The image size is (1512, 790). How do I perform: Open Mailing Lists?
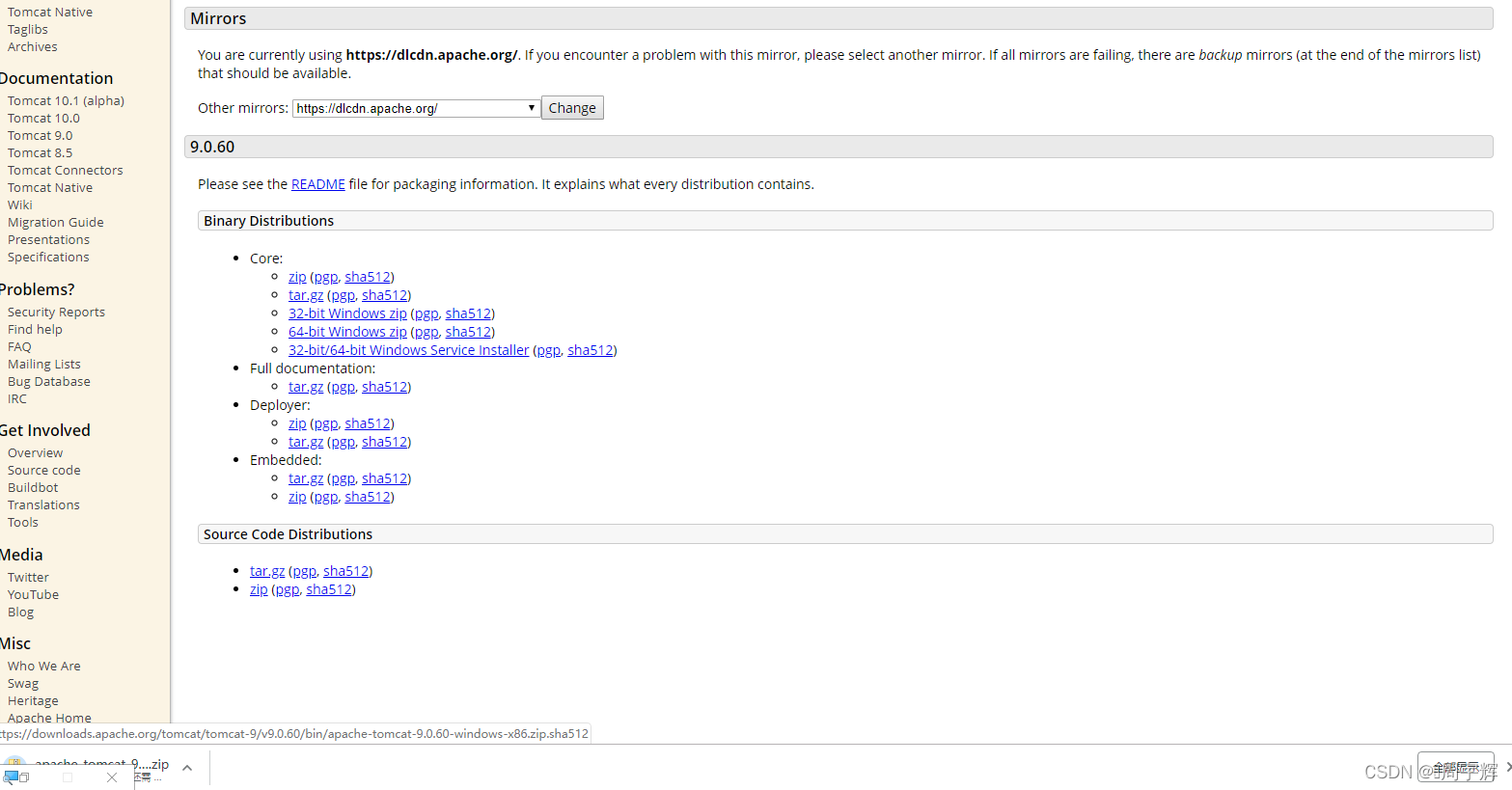coord(44,365)
